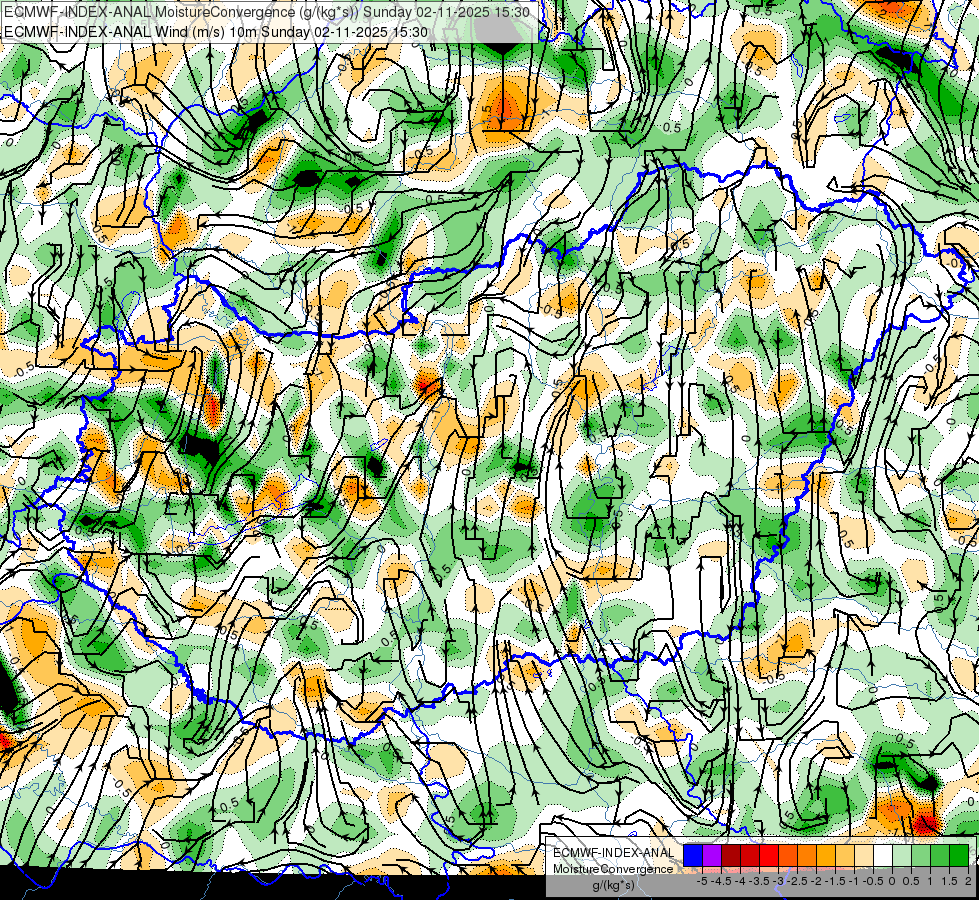Click the legend tick value '-5'
Image resolution: width=979 pixels, height=900 pixels.
pyautogui.click(x=702, y=881)
